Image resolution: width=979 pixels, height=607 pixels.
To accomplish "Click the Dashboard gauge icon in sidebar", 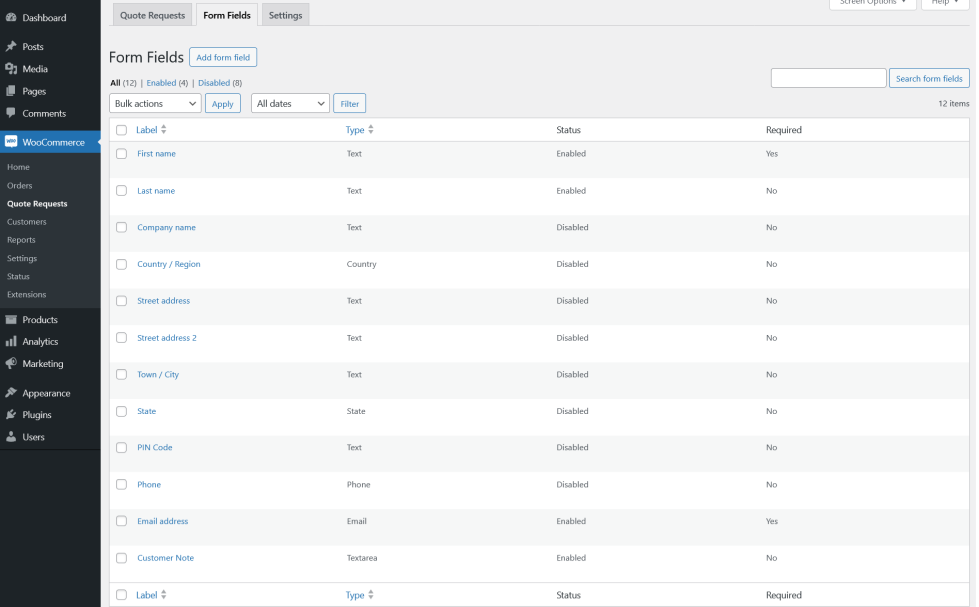I will (11, 18).
